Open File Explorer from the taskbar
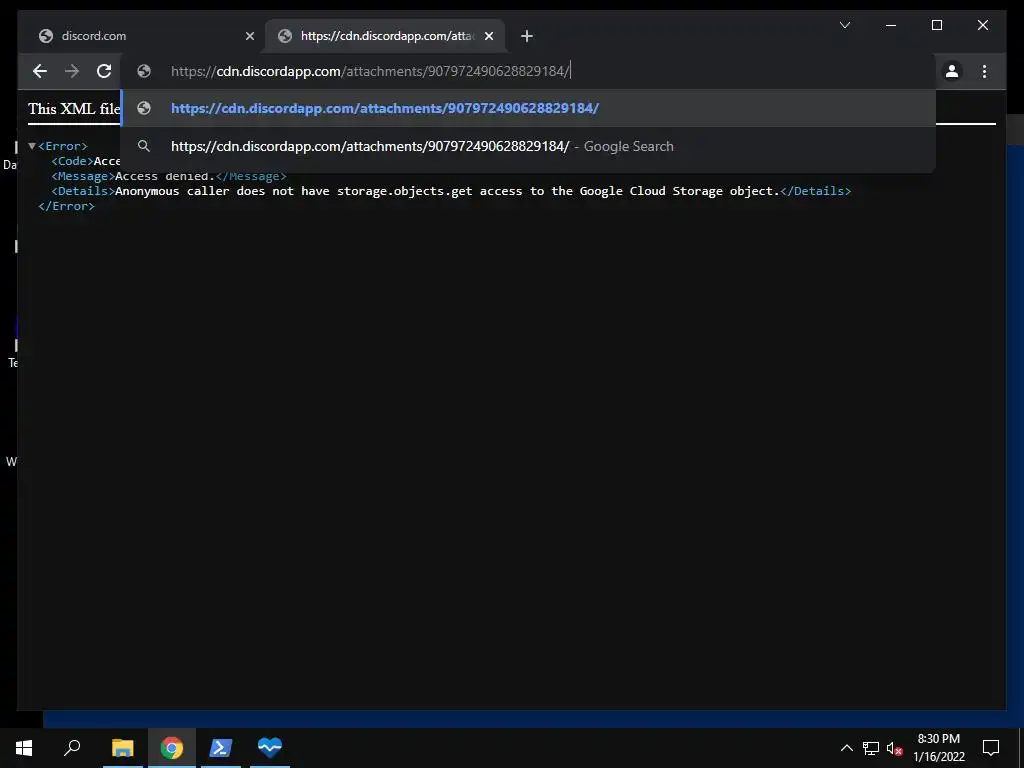 122,747
